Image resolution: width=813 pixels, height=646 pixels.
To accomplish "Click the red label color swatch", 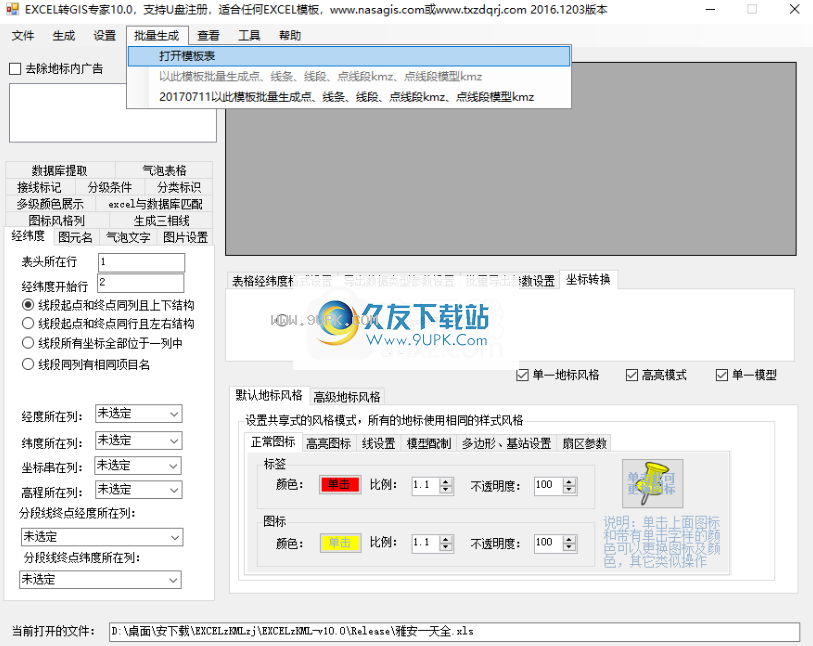I will point(340,485).
